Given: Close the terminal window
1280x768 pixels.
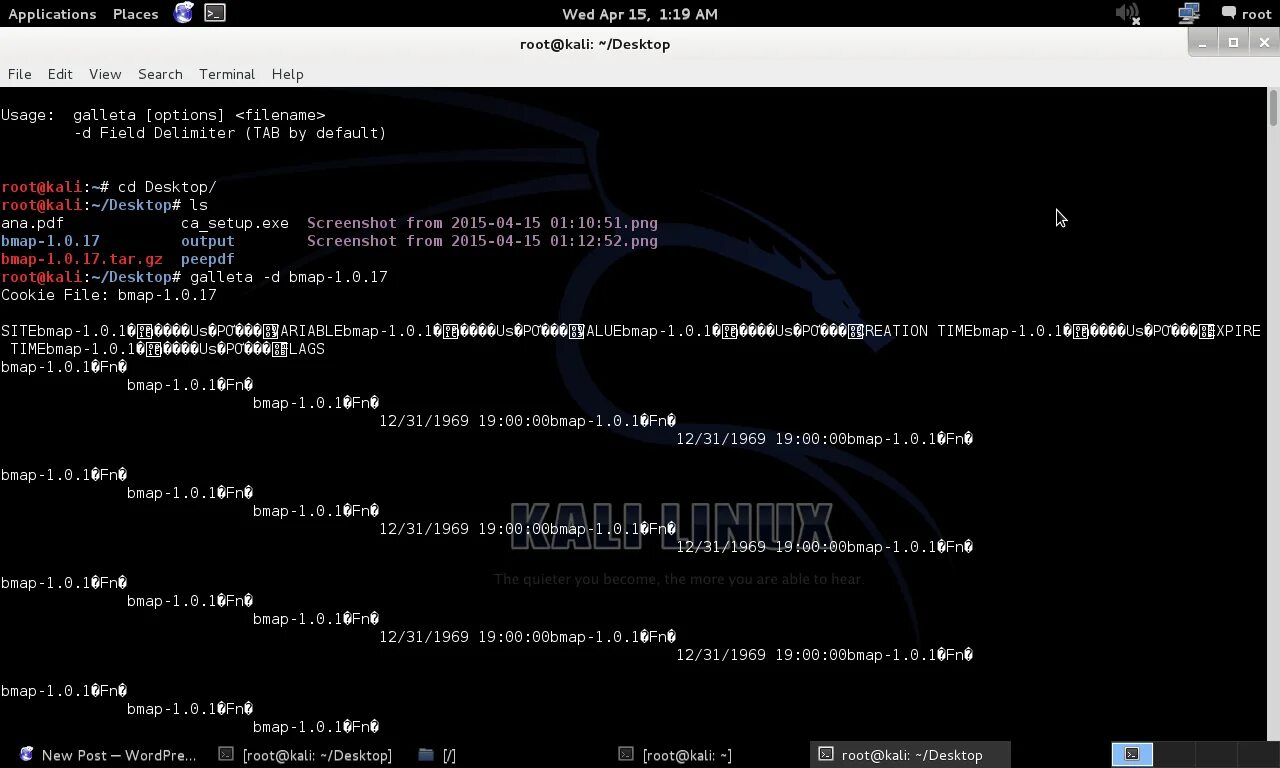Looking at the screenshot, I should click(1264, 42).
